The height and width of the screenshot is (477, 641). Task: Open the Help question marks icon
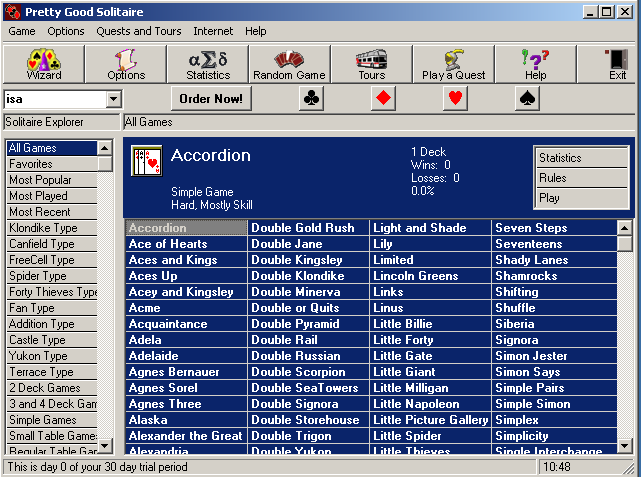click(535, 64)
